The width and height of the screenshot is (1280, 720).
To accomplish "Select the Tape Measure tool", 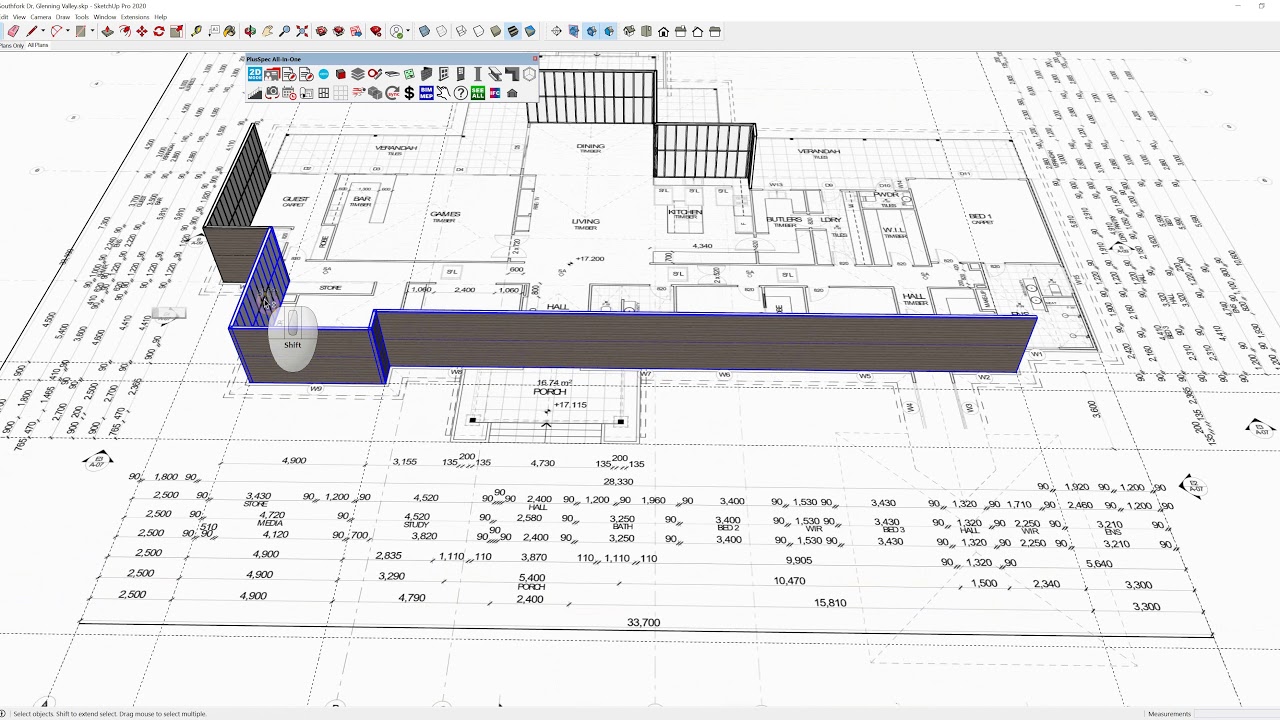I will coord(196,32).
